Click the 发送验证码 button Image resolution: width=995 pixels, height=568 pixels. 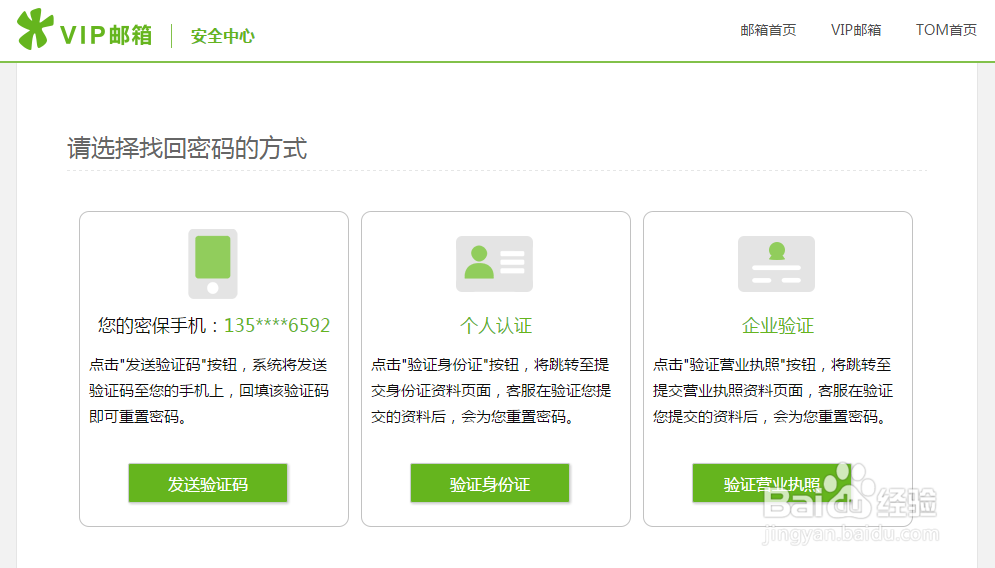coord(208,484)
